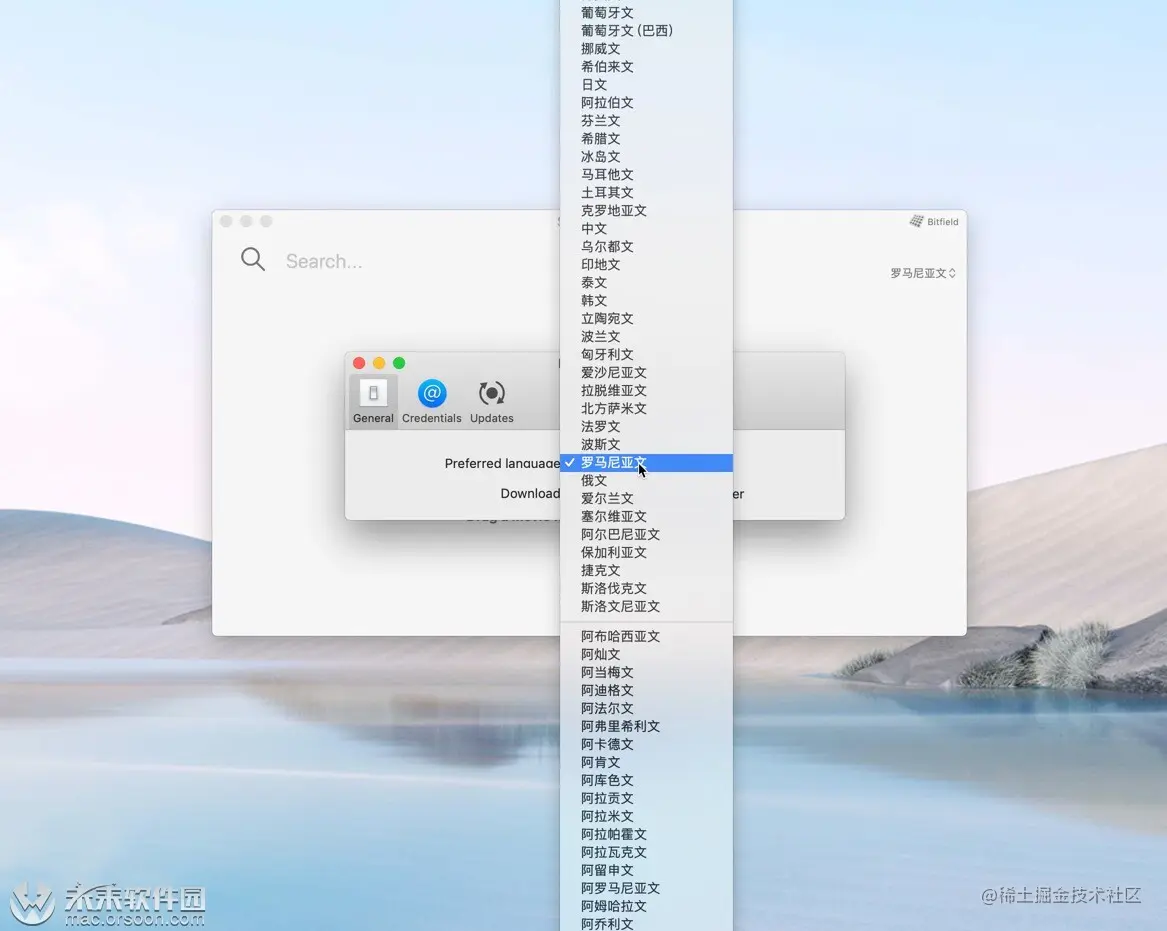The width and height of the screenshot is (1167, 931).
Task: Select 爱沙尼亚文 in the dropdown list
Action: [x=646, y=372]
